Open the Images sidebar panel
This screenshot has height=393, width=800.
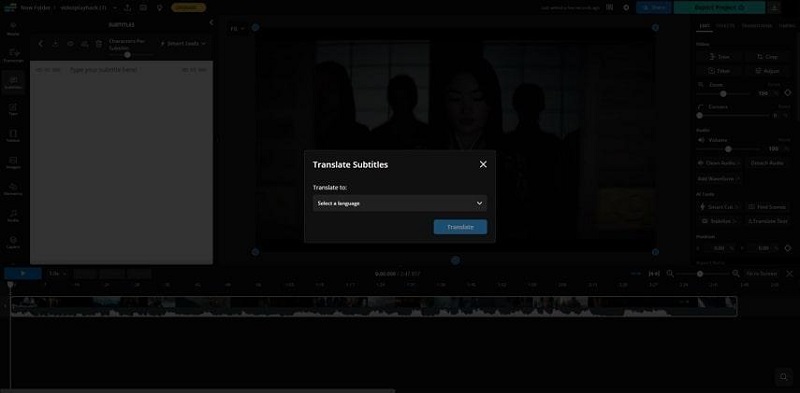13,162
